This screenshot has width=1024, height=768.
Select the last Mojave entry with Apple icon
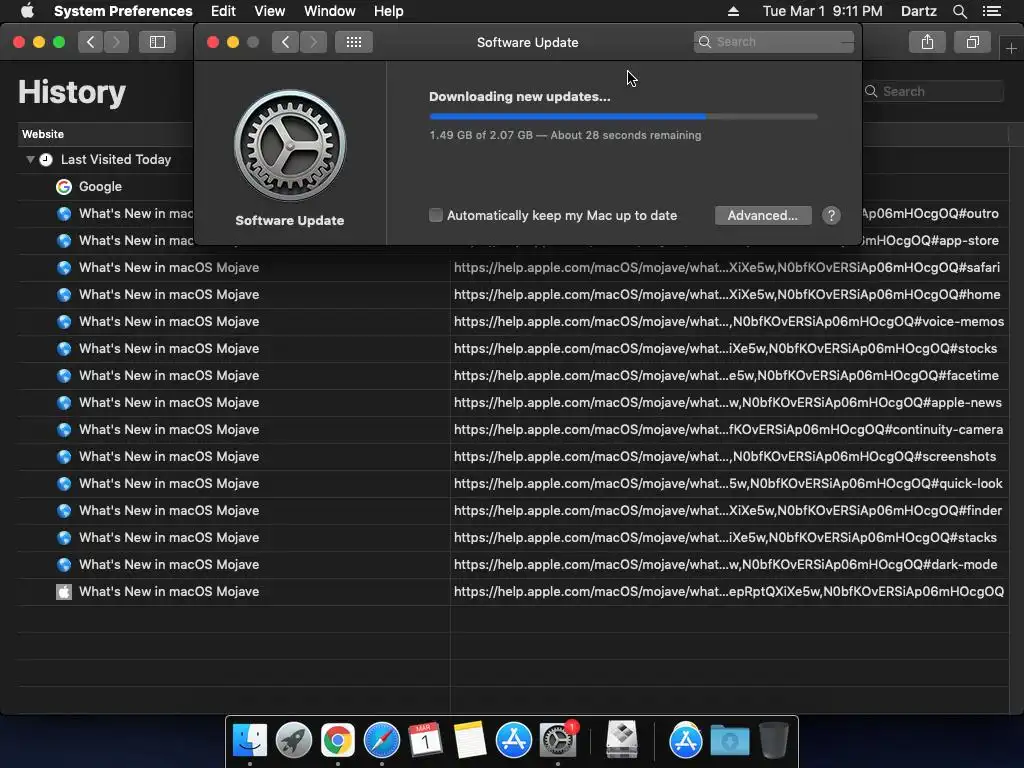pos(513,592)
